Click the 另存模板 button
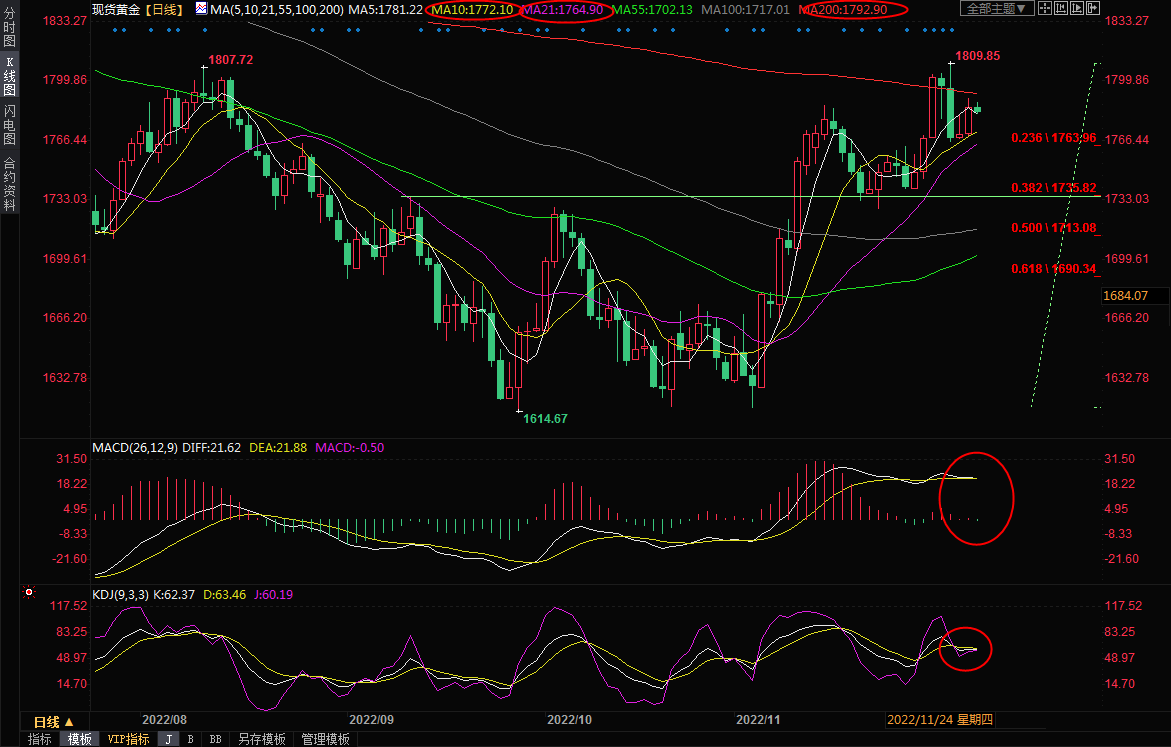 pos(262,739)
